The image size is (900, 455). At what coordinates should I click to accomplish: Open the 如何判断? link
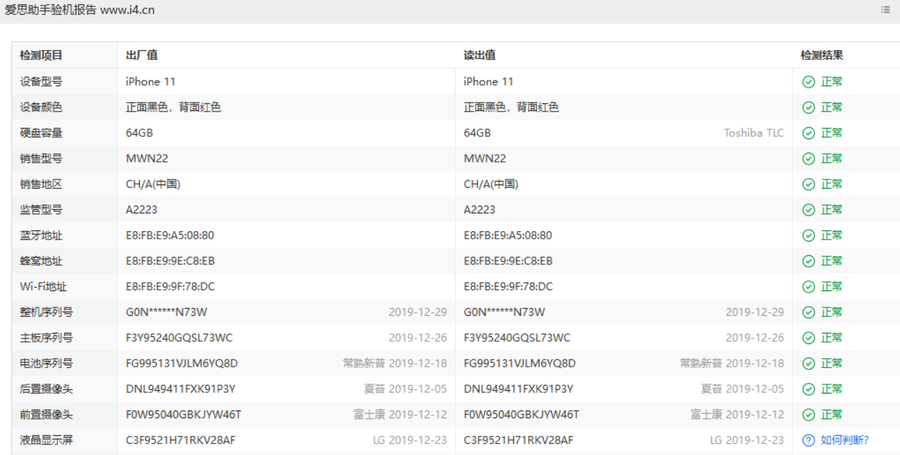pos(844,440)
